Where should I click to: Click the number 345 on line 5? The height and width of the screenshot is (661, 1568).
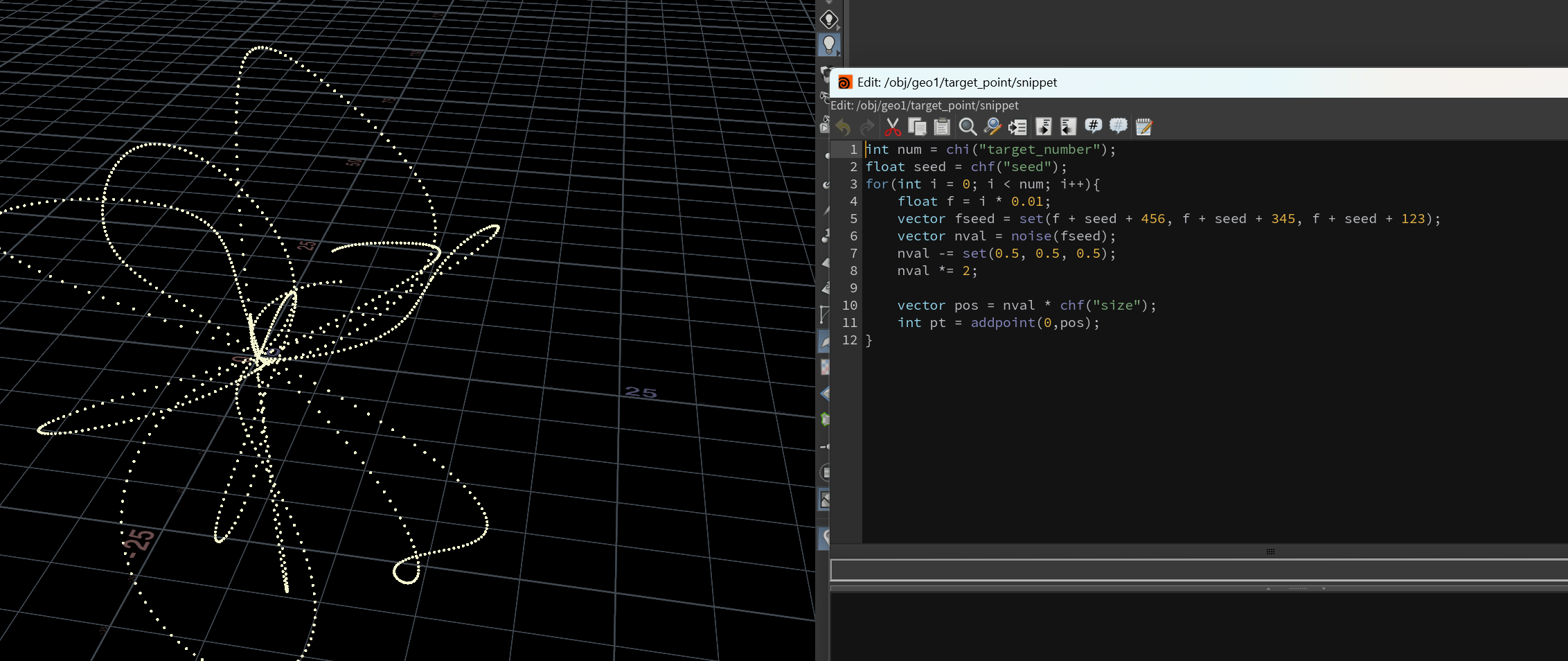pyautogui.click(x=1283, y=219)
